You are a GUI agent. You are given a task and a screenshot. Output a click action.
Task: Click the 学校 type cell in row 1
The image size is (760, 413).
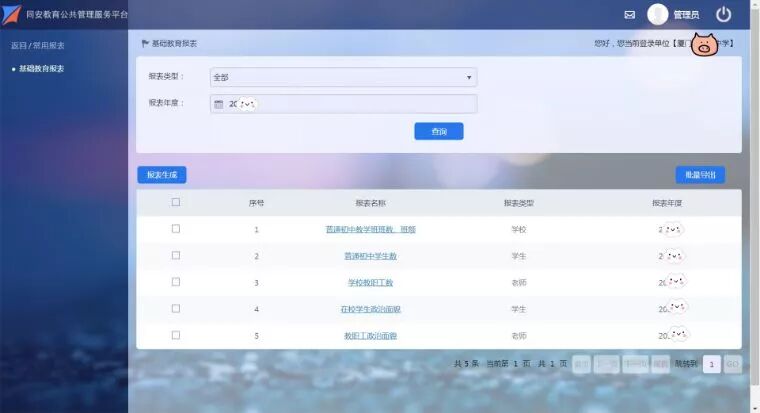(519, 229)
